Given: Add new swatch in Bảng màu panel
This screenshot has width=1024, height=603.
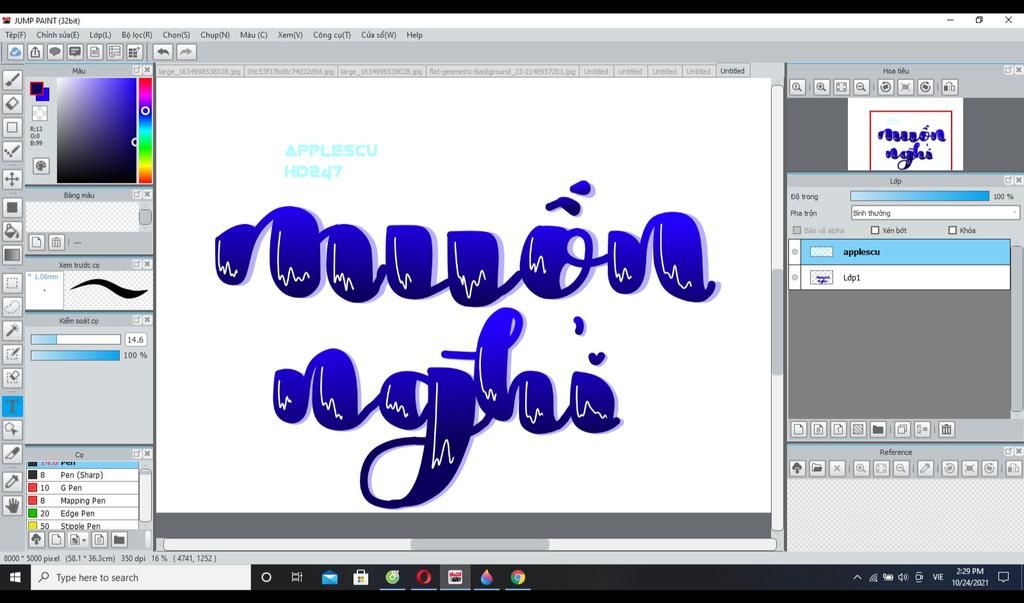Looking at the screenshot, I should 37,242.
